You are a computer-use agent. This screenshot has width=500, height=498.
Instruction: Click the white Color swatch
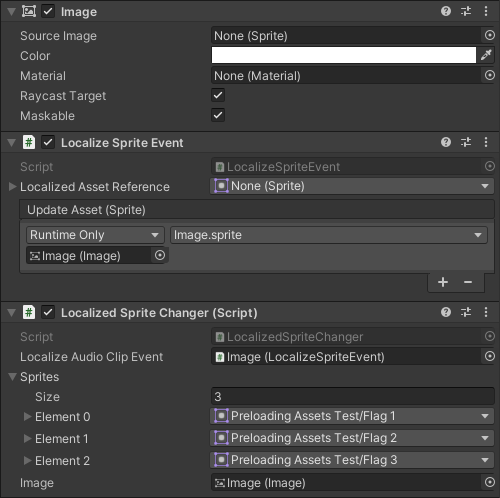click(344, 55)
